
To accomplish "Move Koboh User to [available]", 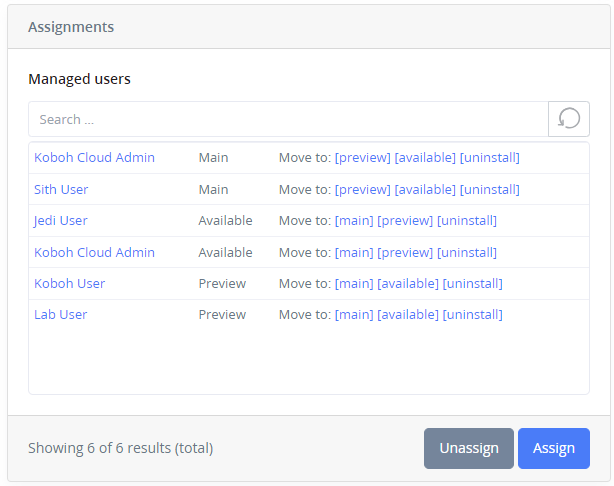I will [x=408, y=283].
